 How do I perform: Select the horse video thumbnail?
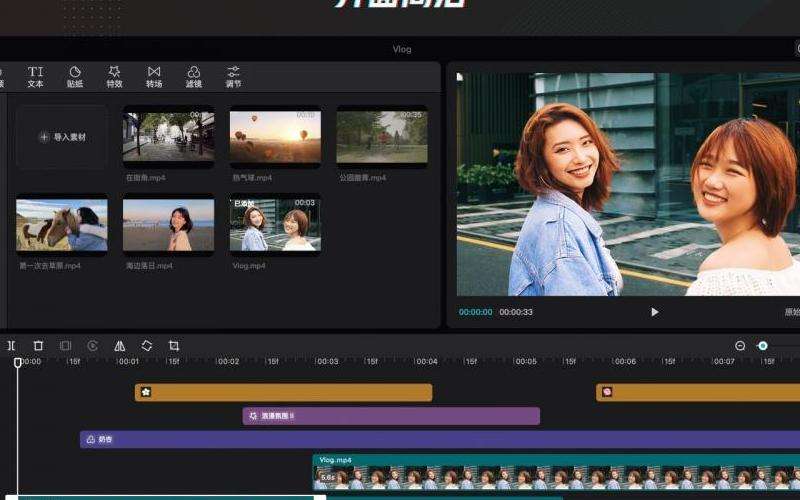coord(62,225)
